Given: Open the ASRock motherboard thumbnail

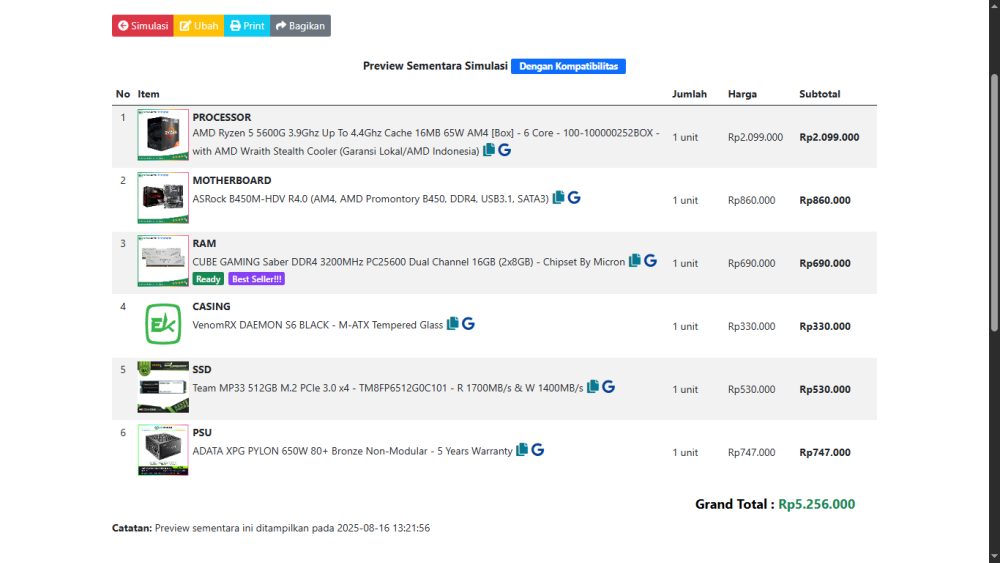Looking at the screenshot, I should click(x=163, y=198).
